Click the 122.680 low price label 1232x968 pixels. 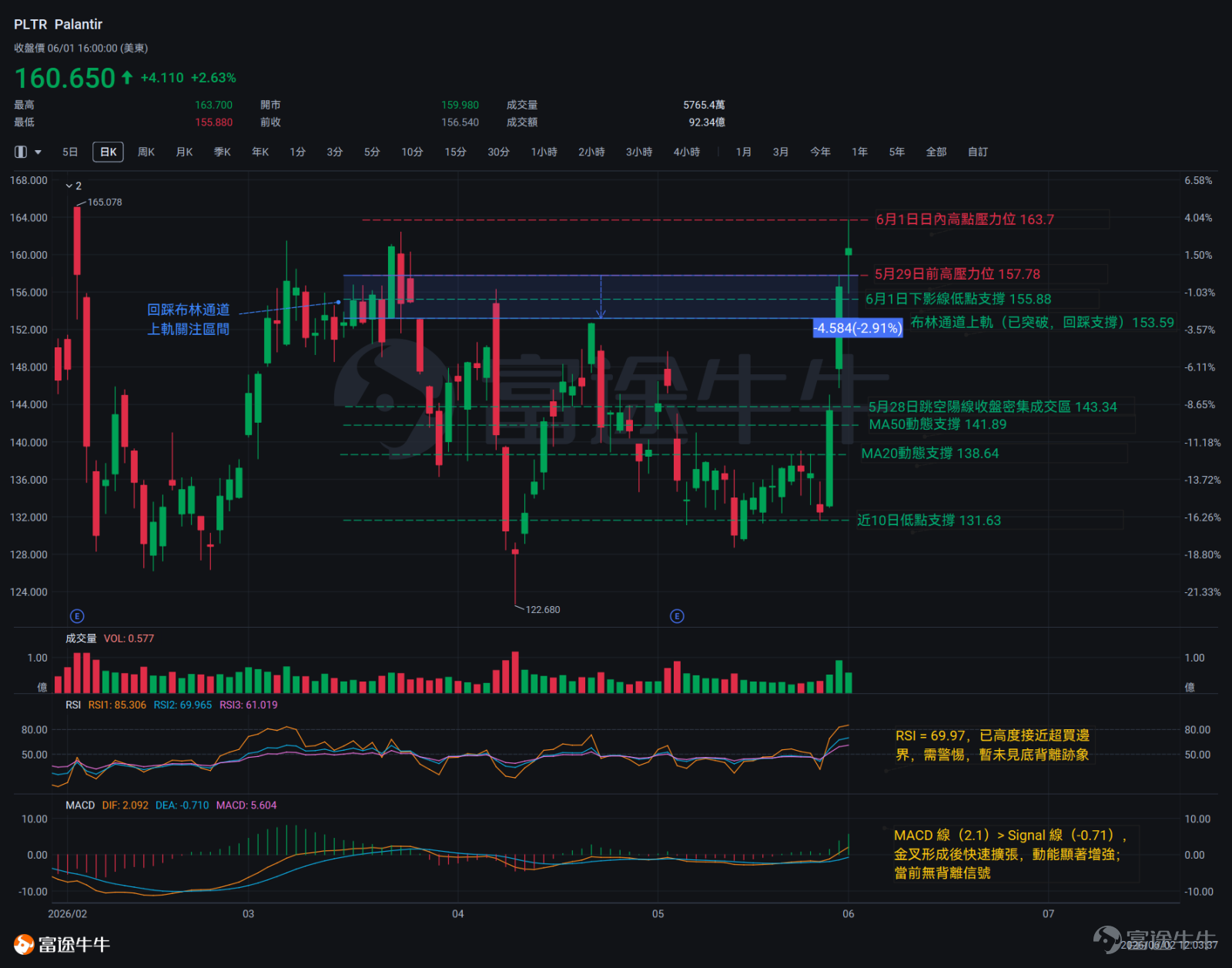[x=543, y=610]
